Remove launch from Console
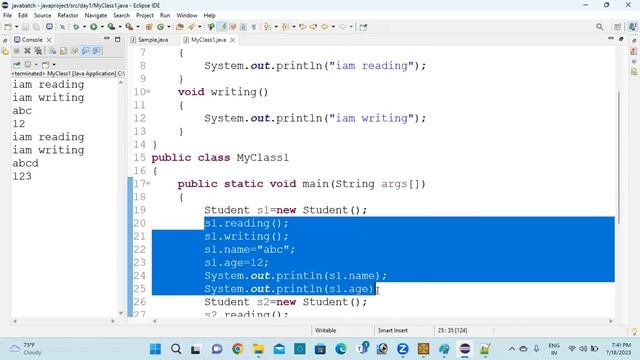640x360 pixels. pyautogui.click(x=27, y=51)
